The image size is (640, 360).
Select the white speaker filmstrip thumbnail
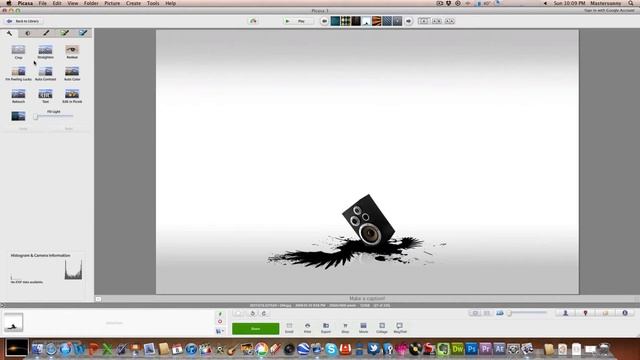(x=366, y=21)
